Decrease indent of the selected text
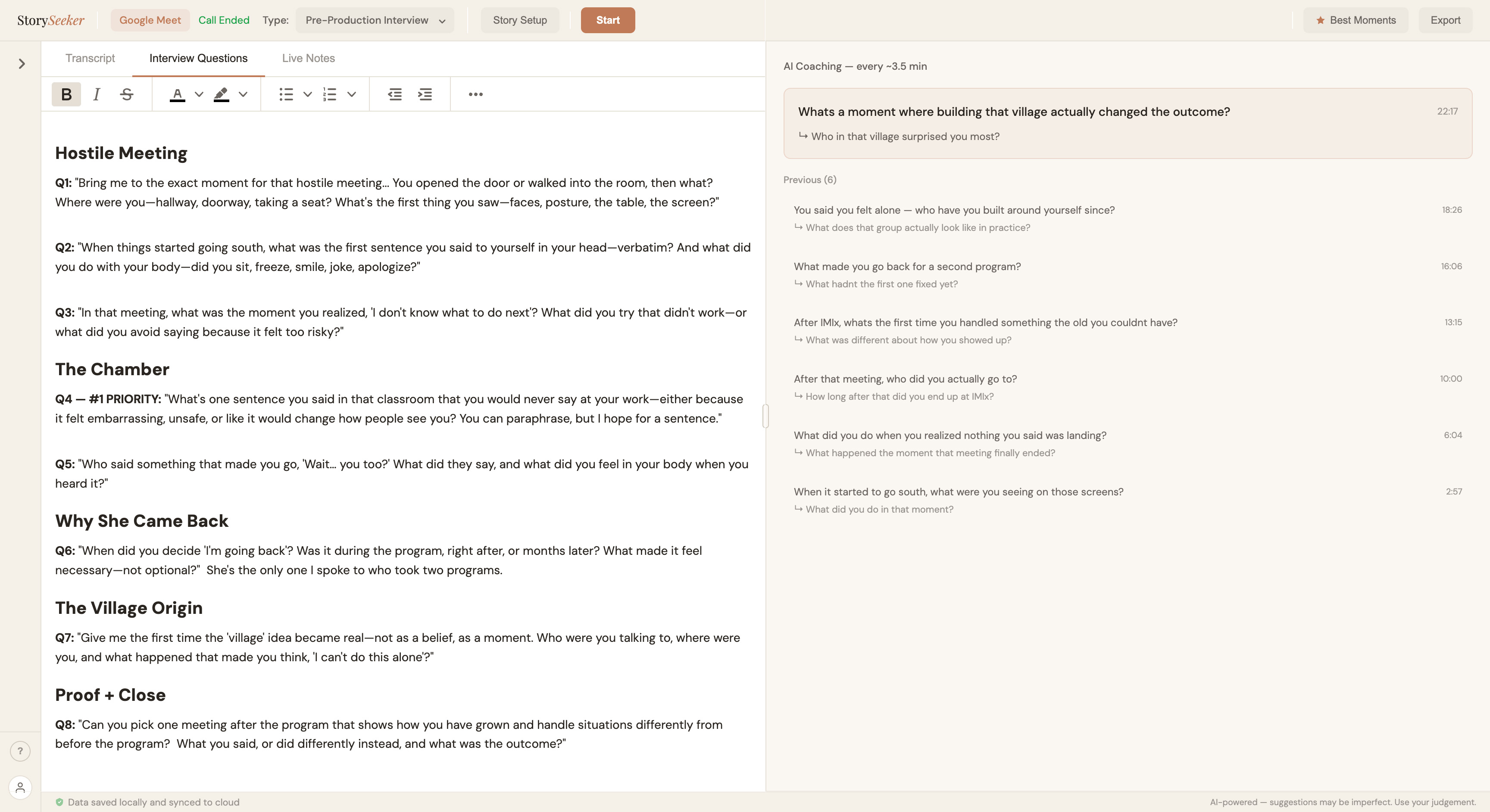The height and width of the screenshot is (812, 1490). (395, 94)
